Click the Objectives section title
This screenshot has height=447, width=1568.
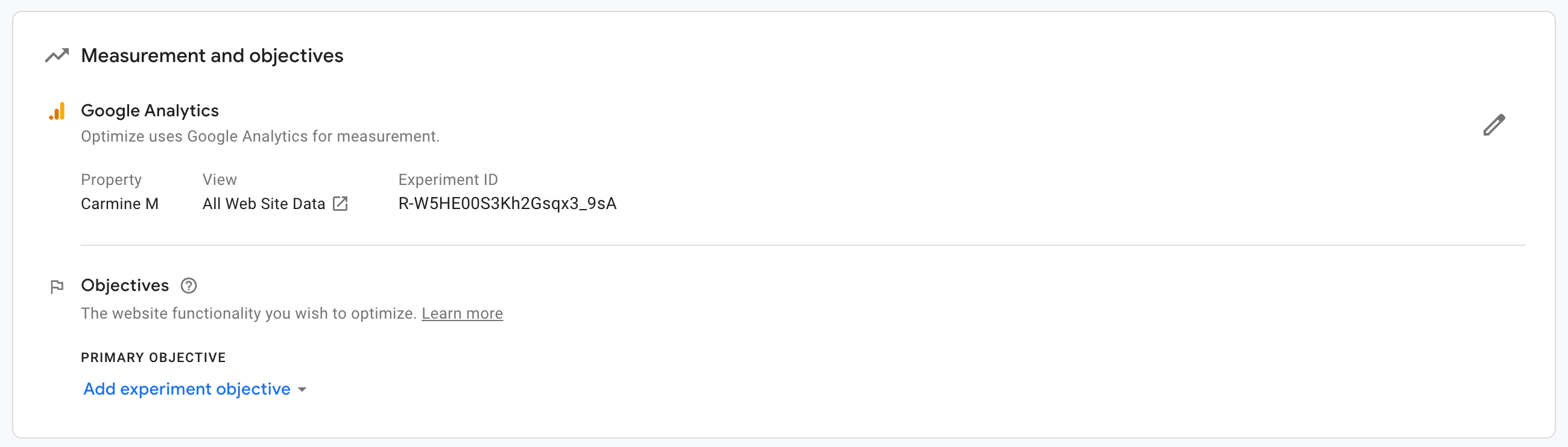(125, 286)
